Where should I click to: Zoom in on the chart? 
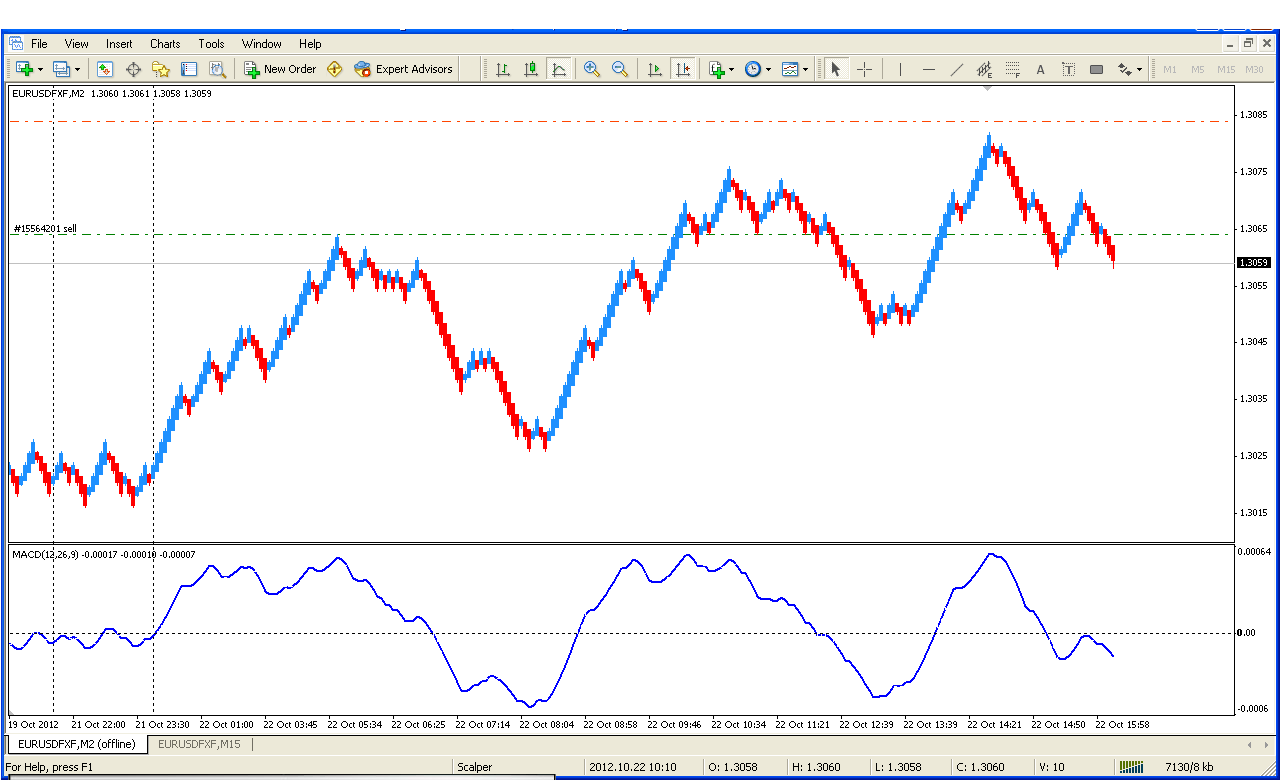point(592,69)
